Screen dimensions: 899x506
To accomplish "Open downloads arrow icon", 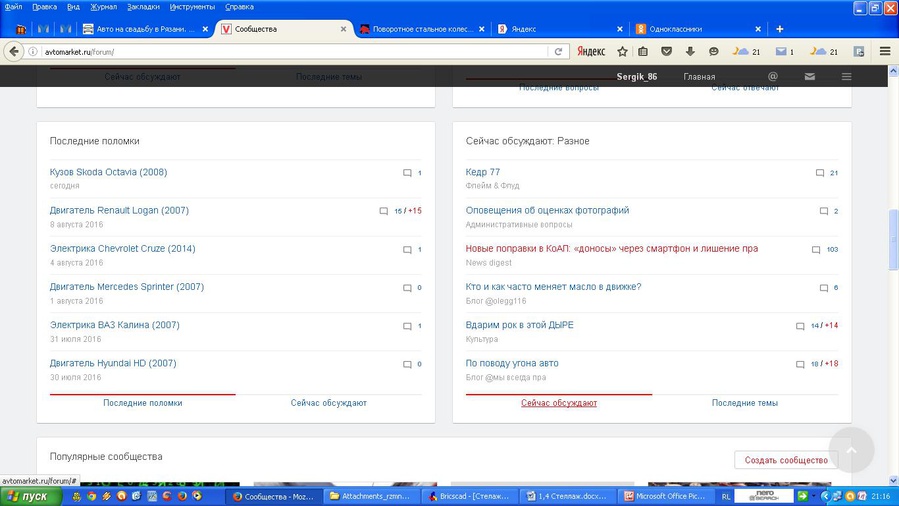I will (x=690, y=52).
